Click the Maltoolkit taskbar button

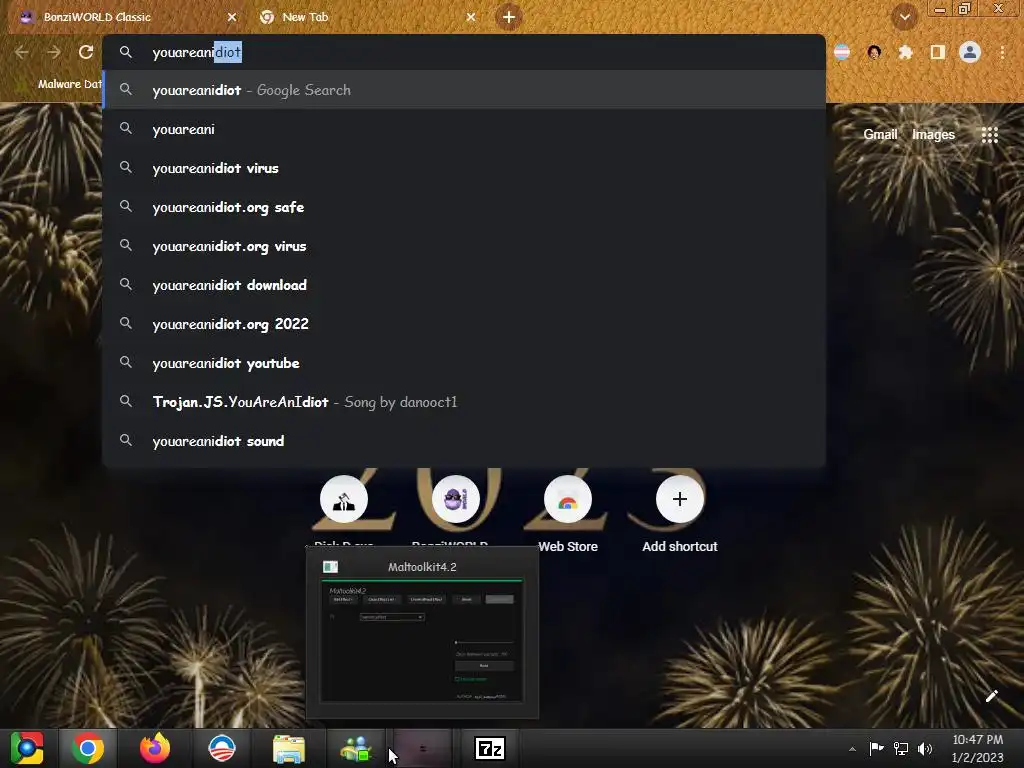pos(423,748)
